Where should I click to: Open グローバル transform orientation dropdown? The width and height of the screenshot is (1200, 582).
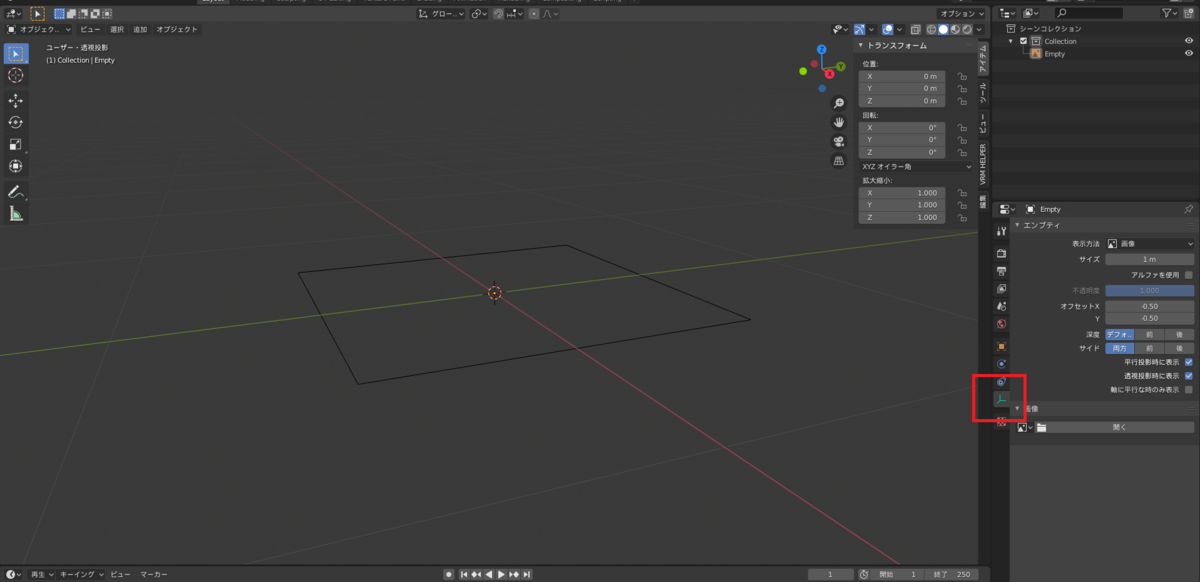click(441, 13)
